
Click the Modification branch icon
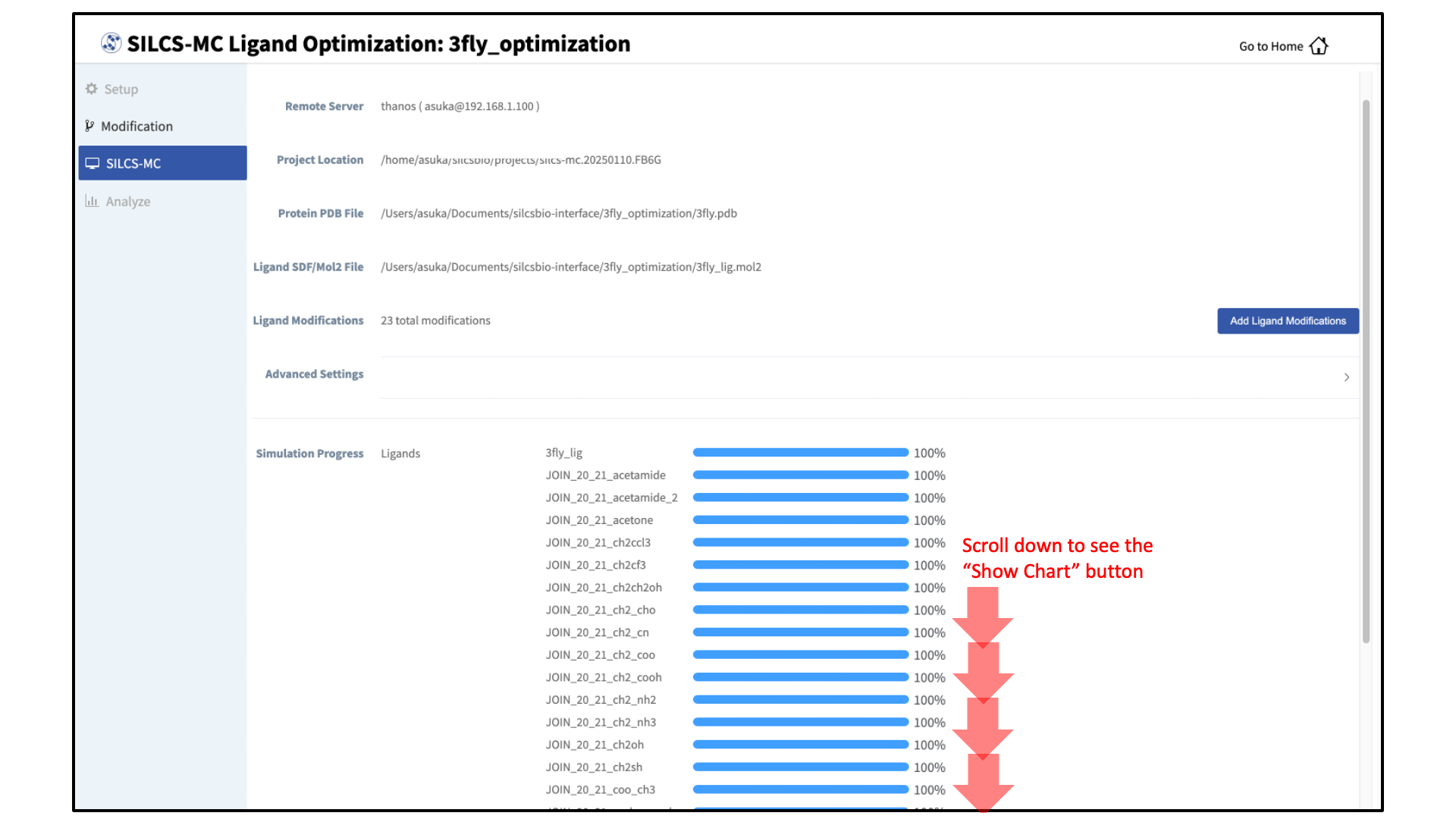89,126
